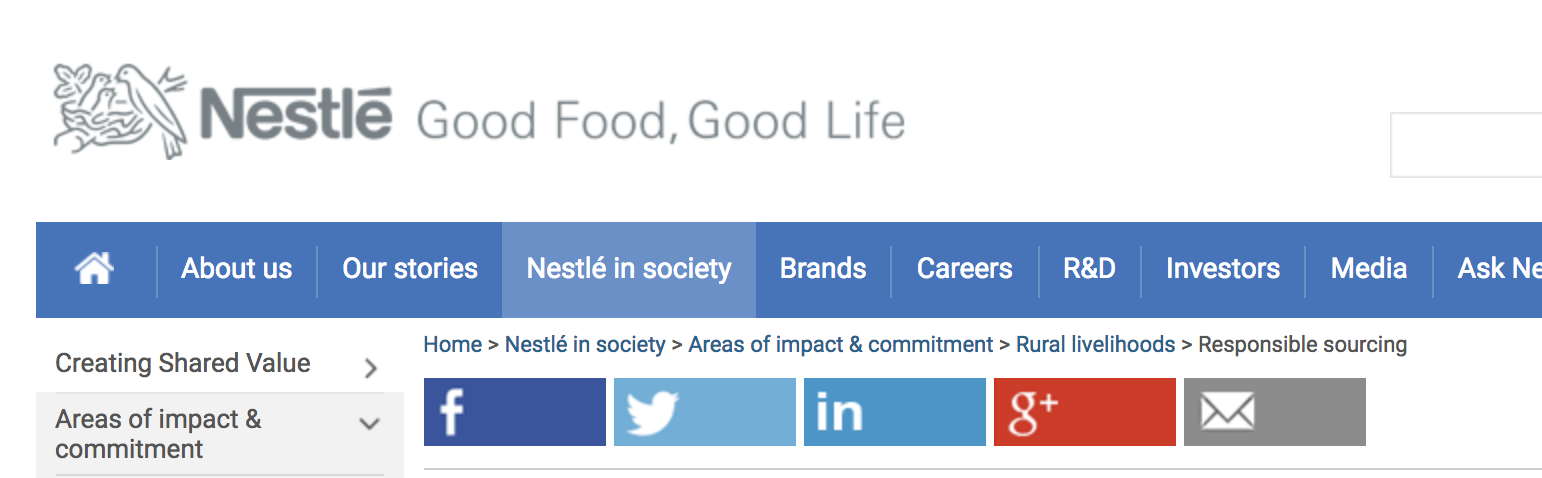Share page via Twitter bird icon
This screenshot has height=478, width=1542.
[x=705, y=412]
